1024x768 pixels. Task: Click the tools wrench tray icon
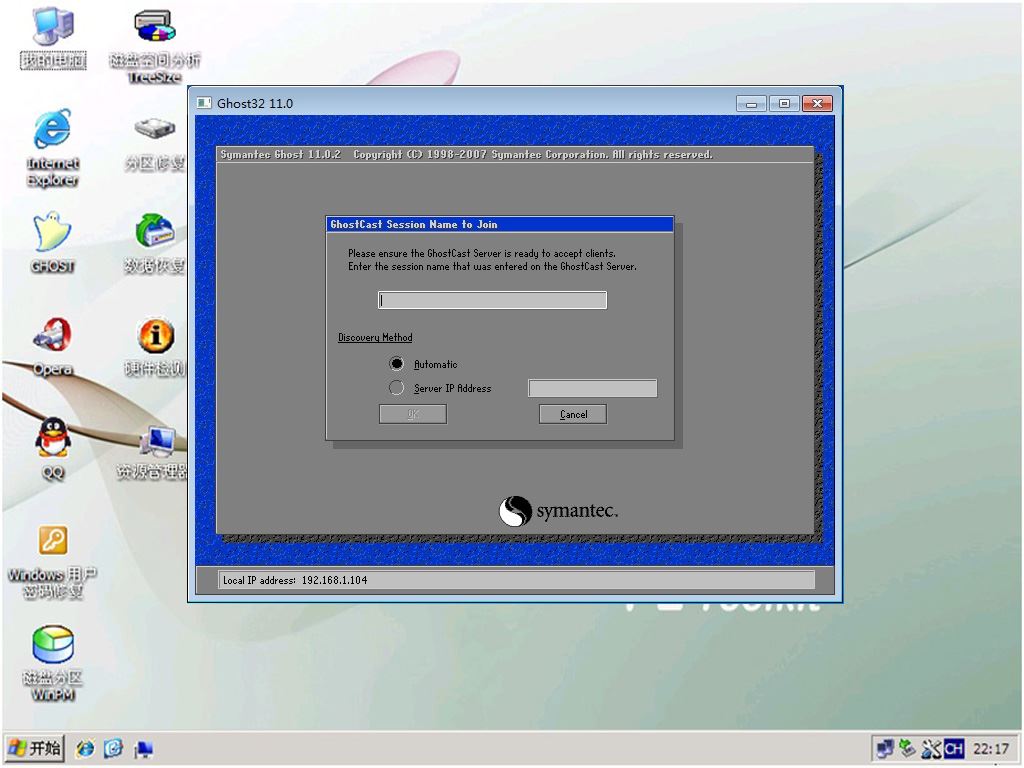point(930,748)
